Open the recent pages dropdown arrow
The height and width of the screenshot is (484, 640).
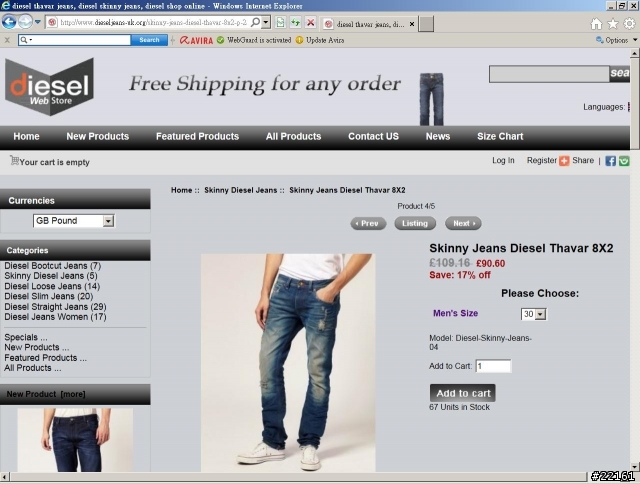[x=38, y=22]
